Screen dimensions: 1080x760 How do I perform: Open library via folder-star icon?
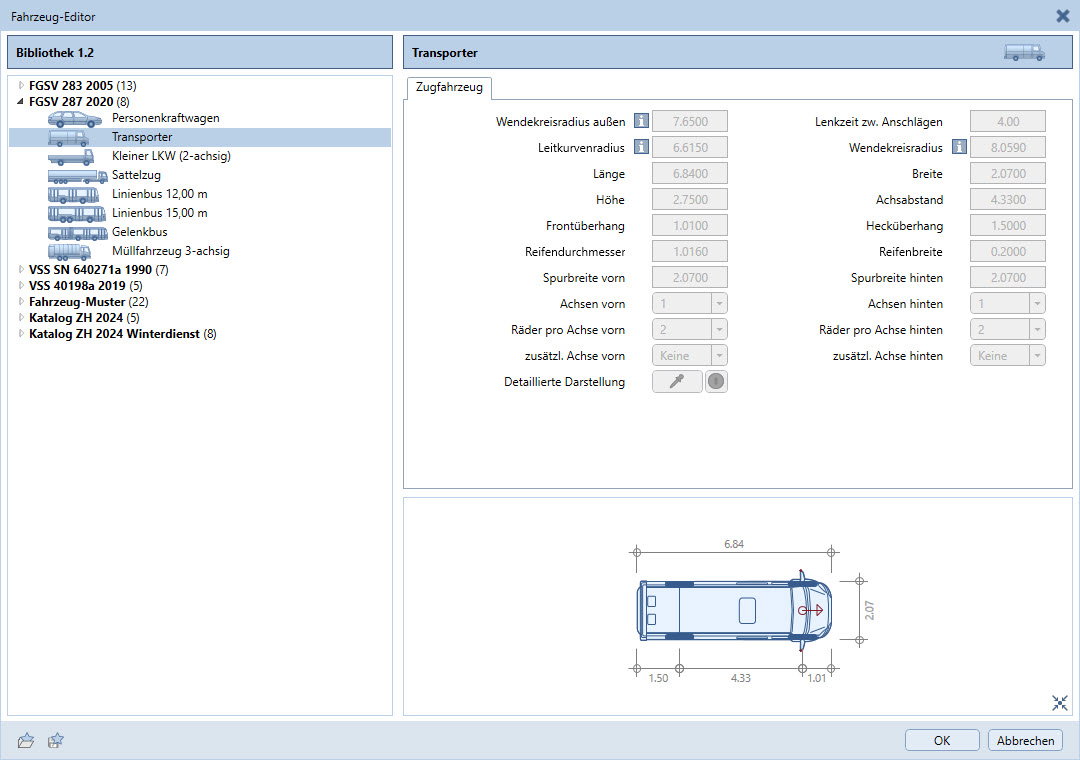[27, 740]
